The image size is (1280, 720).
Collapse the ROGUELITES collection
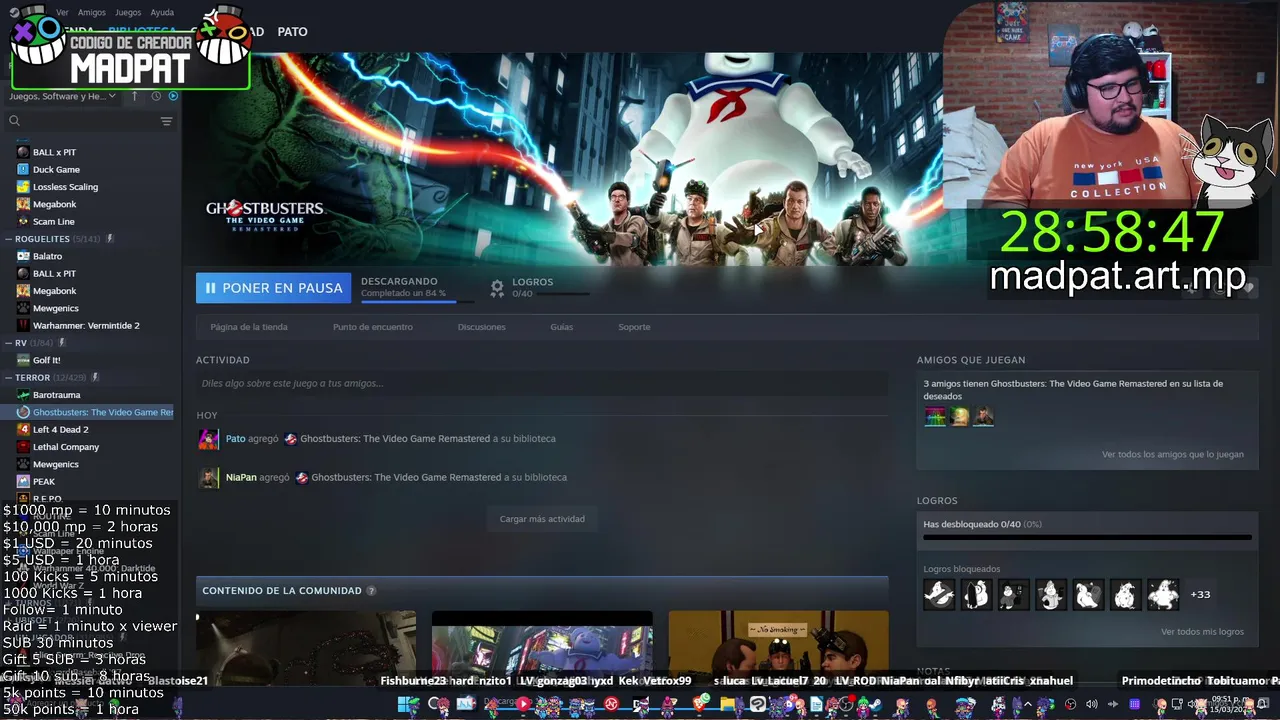click(x=8, y=239)
